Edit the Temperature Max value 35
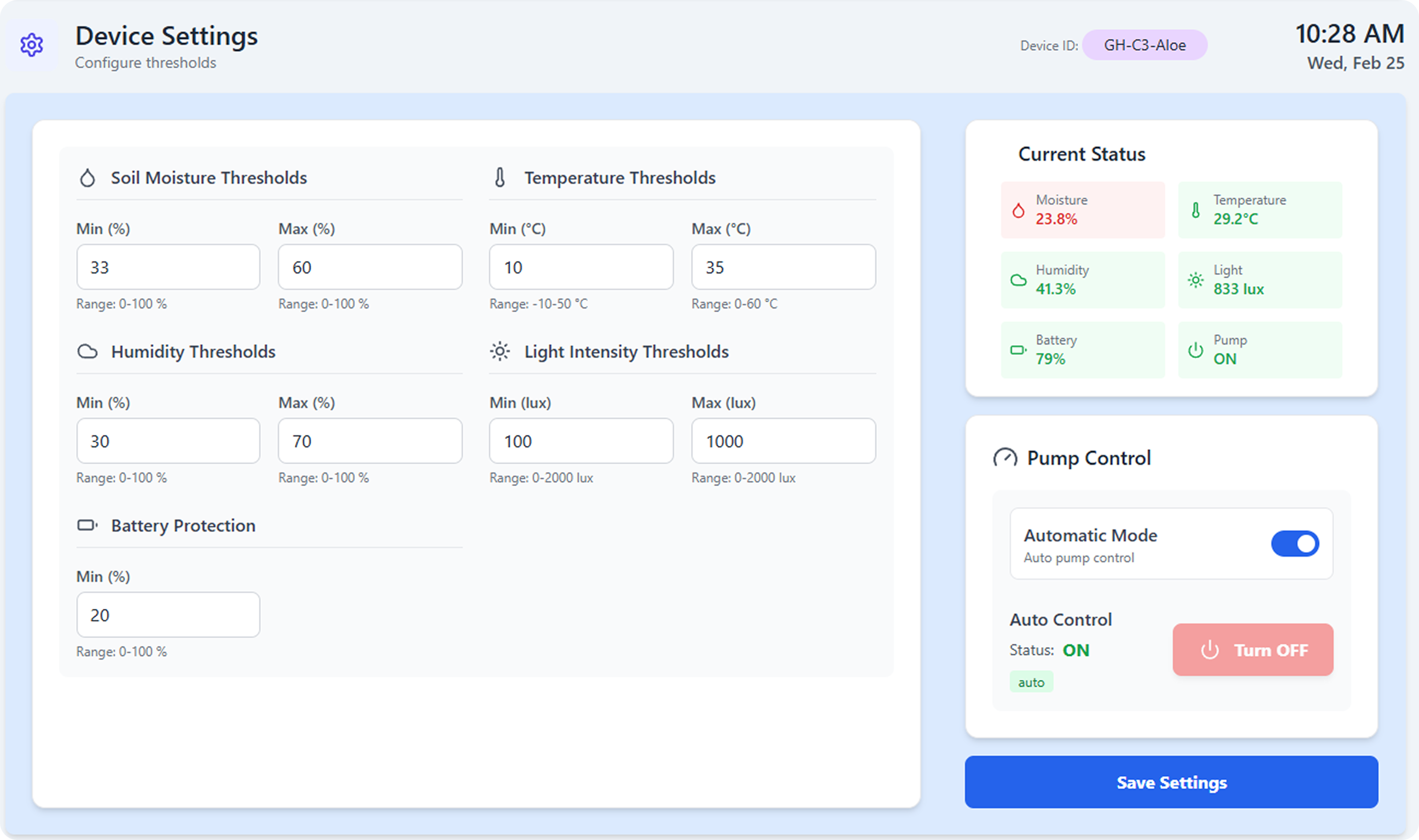 tap(783, 267)
